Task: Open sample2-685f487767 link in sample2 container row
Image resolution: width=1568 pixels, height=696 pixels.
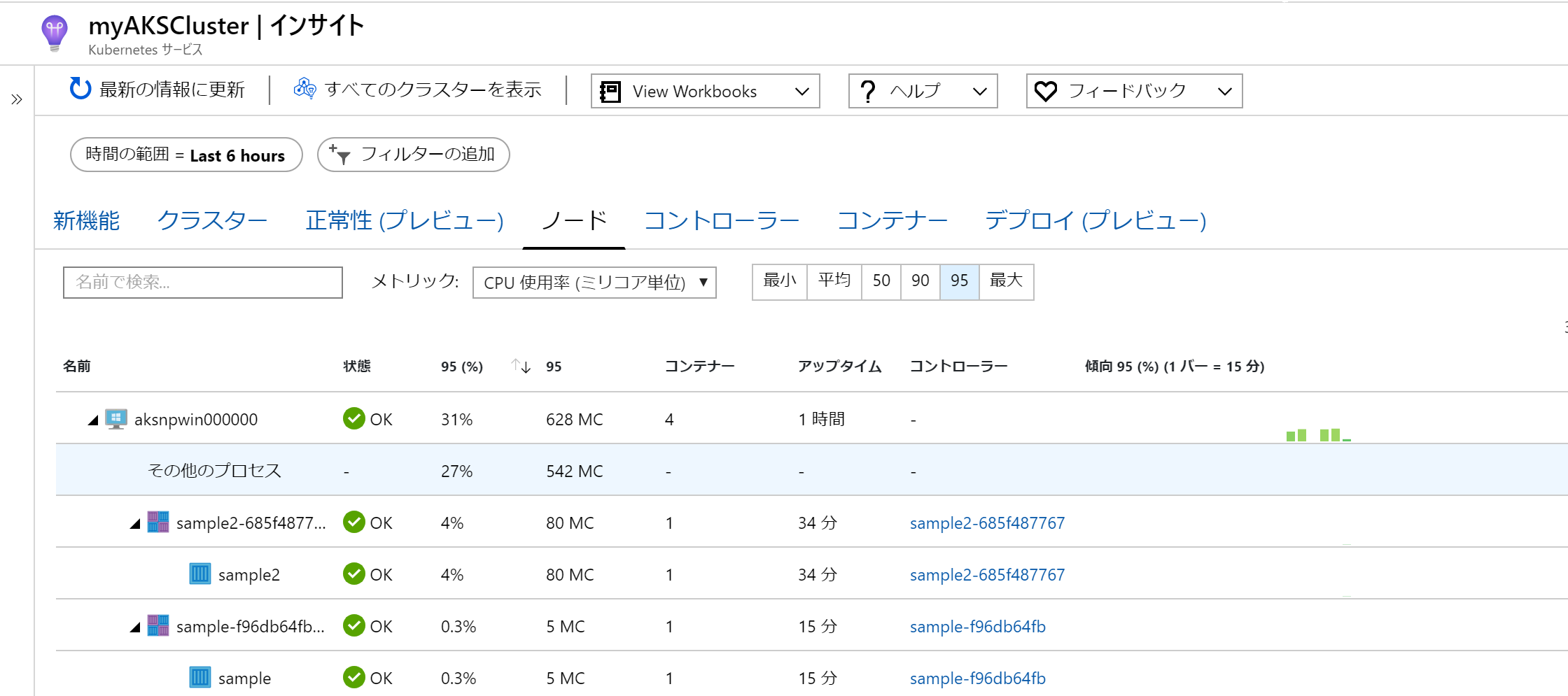Action: [x=987, y=575]
